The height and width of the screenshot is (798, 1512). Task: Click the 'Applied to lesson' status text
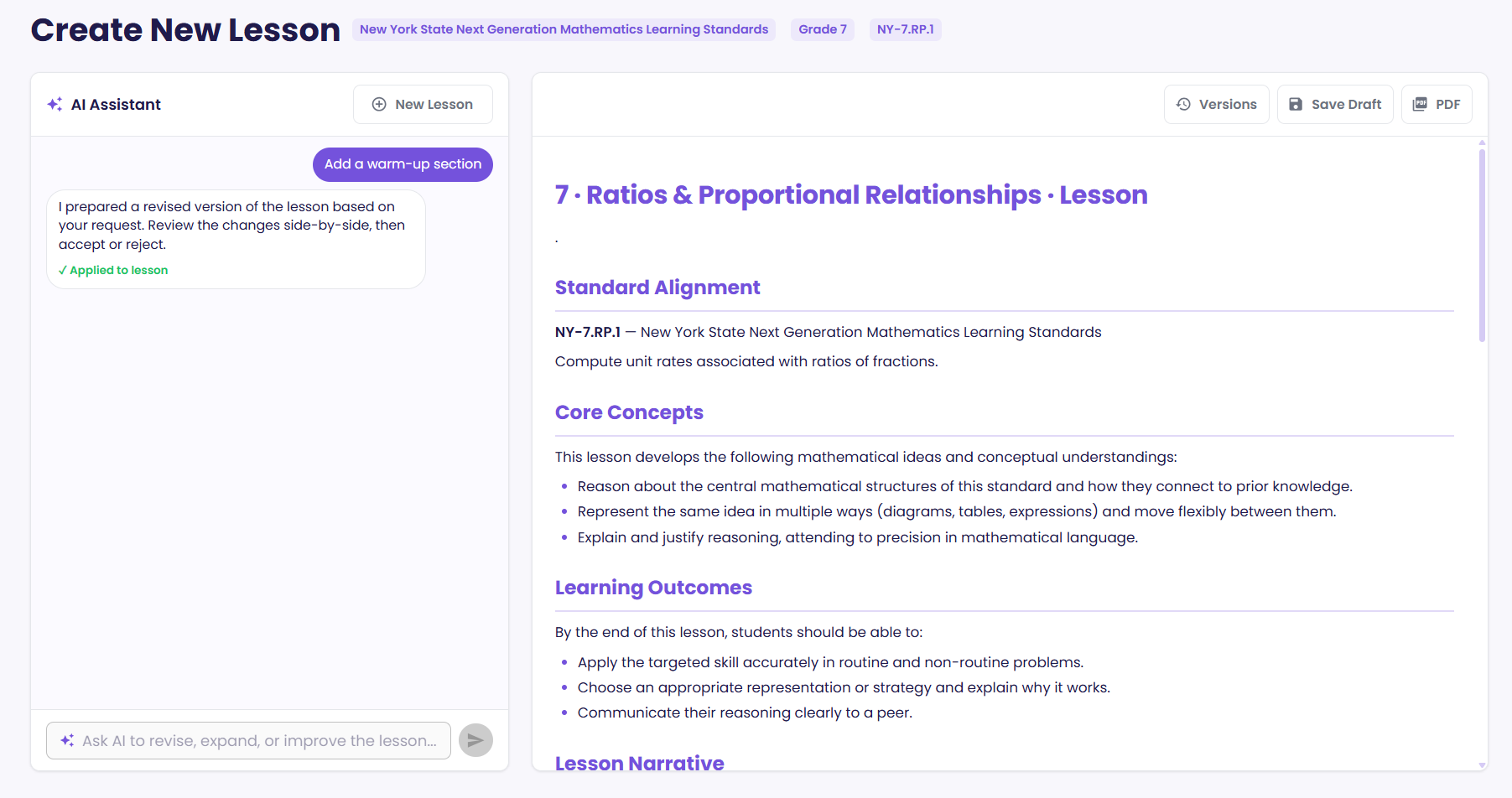pyautogui.click(x=113, y=270)
